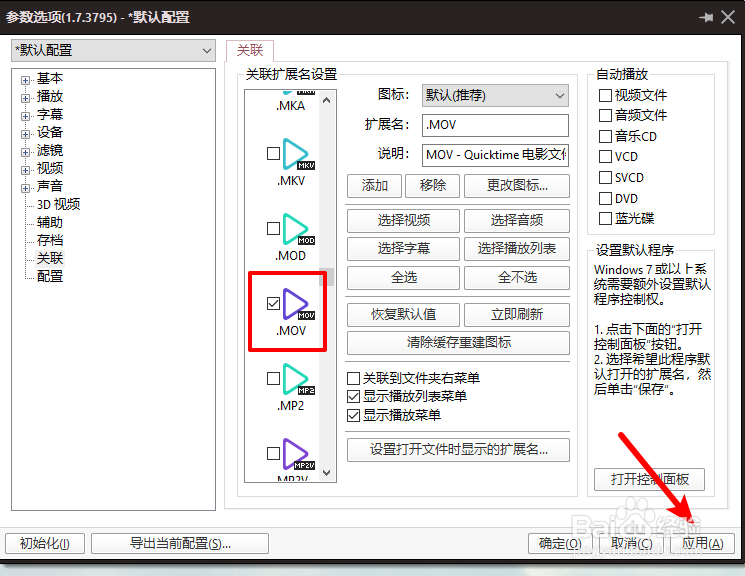Click the 取消(C) button
The height and width of the screenshot is (576, 745).
pos(631,543)
